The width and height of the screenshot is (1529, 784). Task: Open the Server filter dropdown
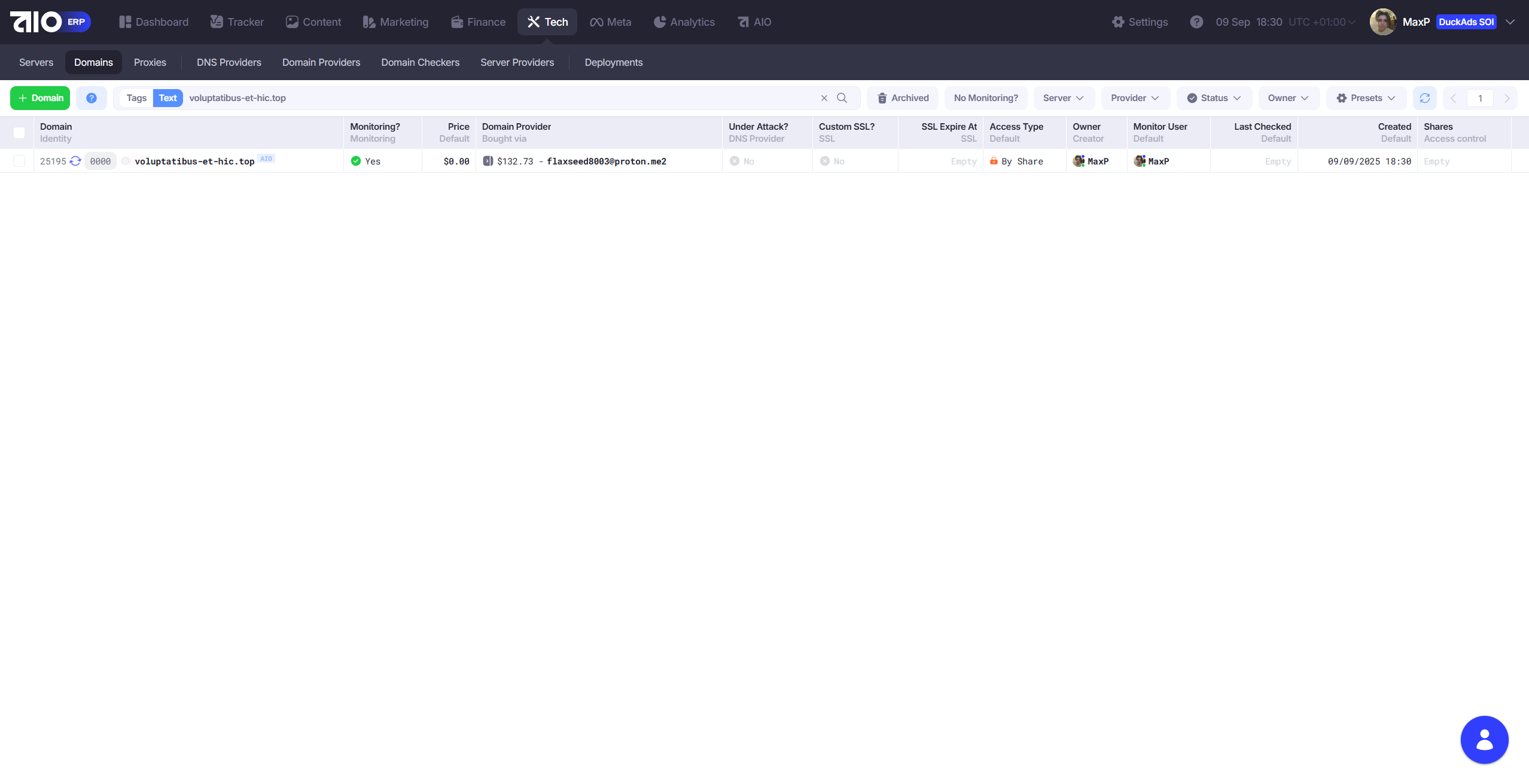1064,98
